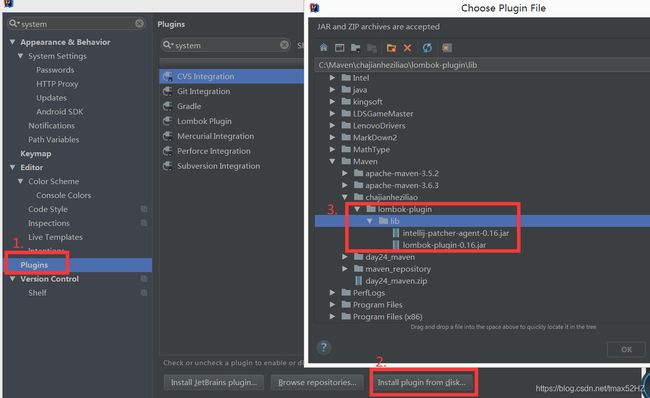
Task: Click the Gradle plugin icon
Action: 168,106
